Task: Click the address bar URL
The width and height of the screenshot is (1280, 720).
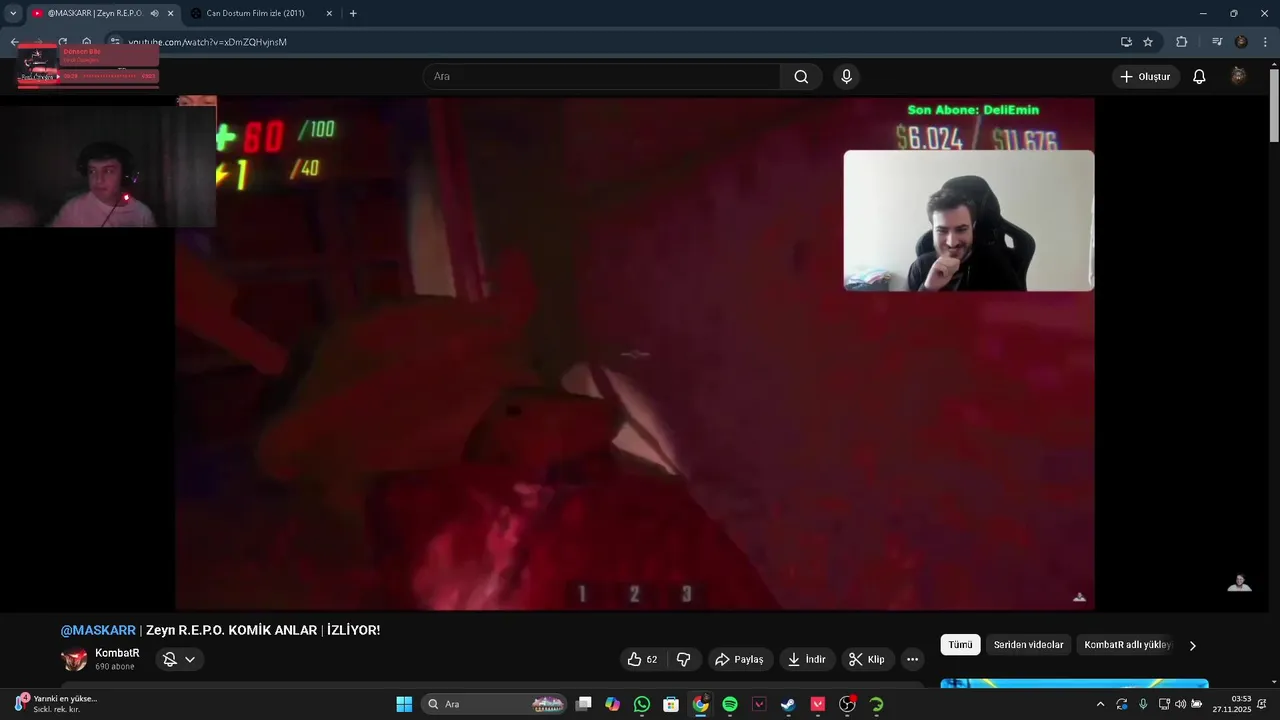Action: pyautogui.click(x=207, y=42)
